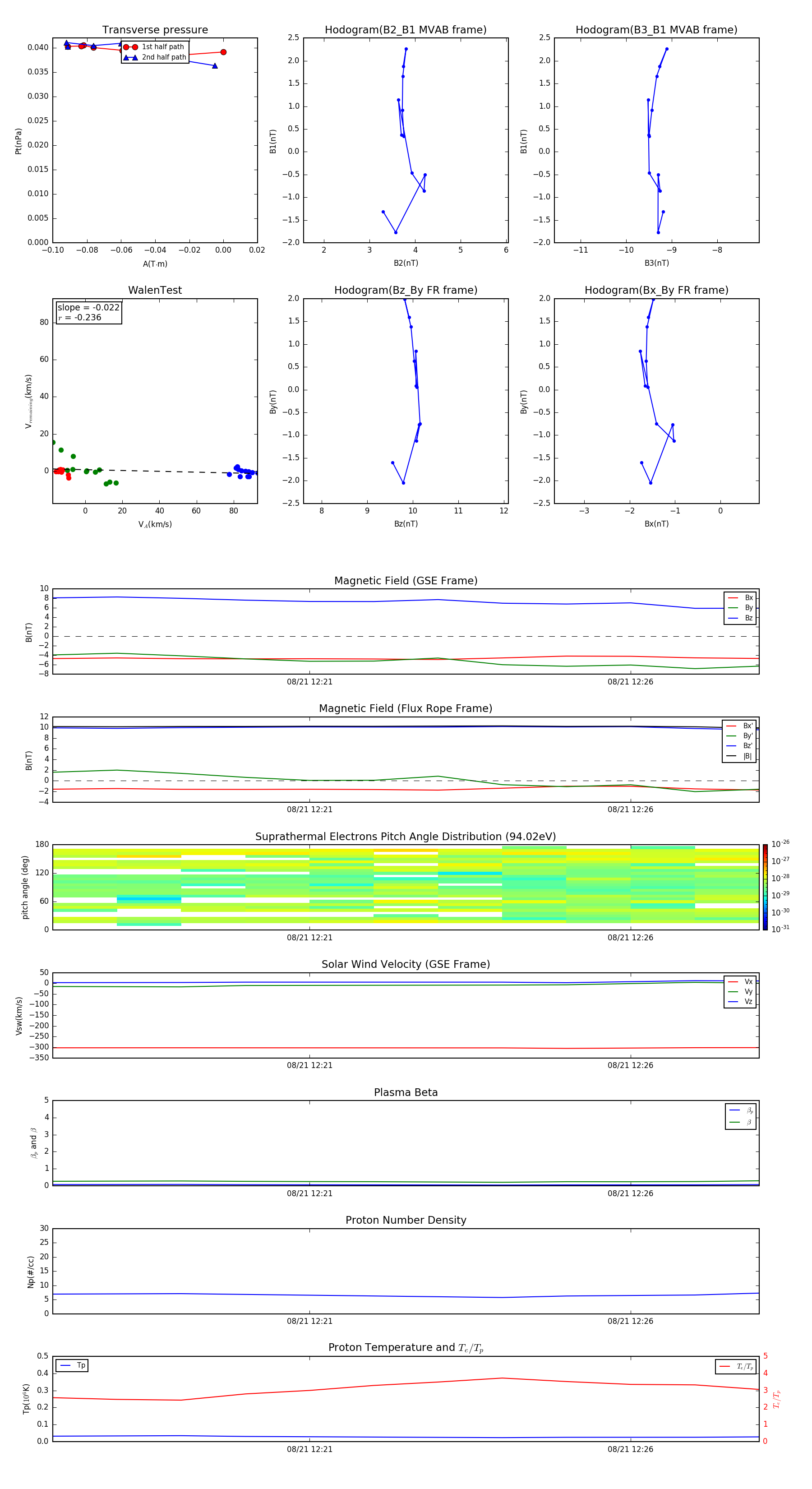Click the 'Magnetic Field (GSE Frame)' title
The image size is (812, 1489).
tap(406, 581)
